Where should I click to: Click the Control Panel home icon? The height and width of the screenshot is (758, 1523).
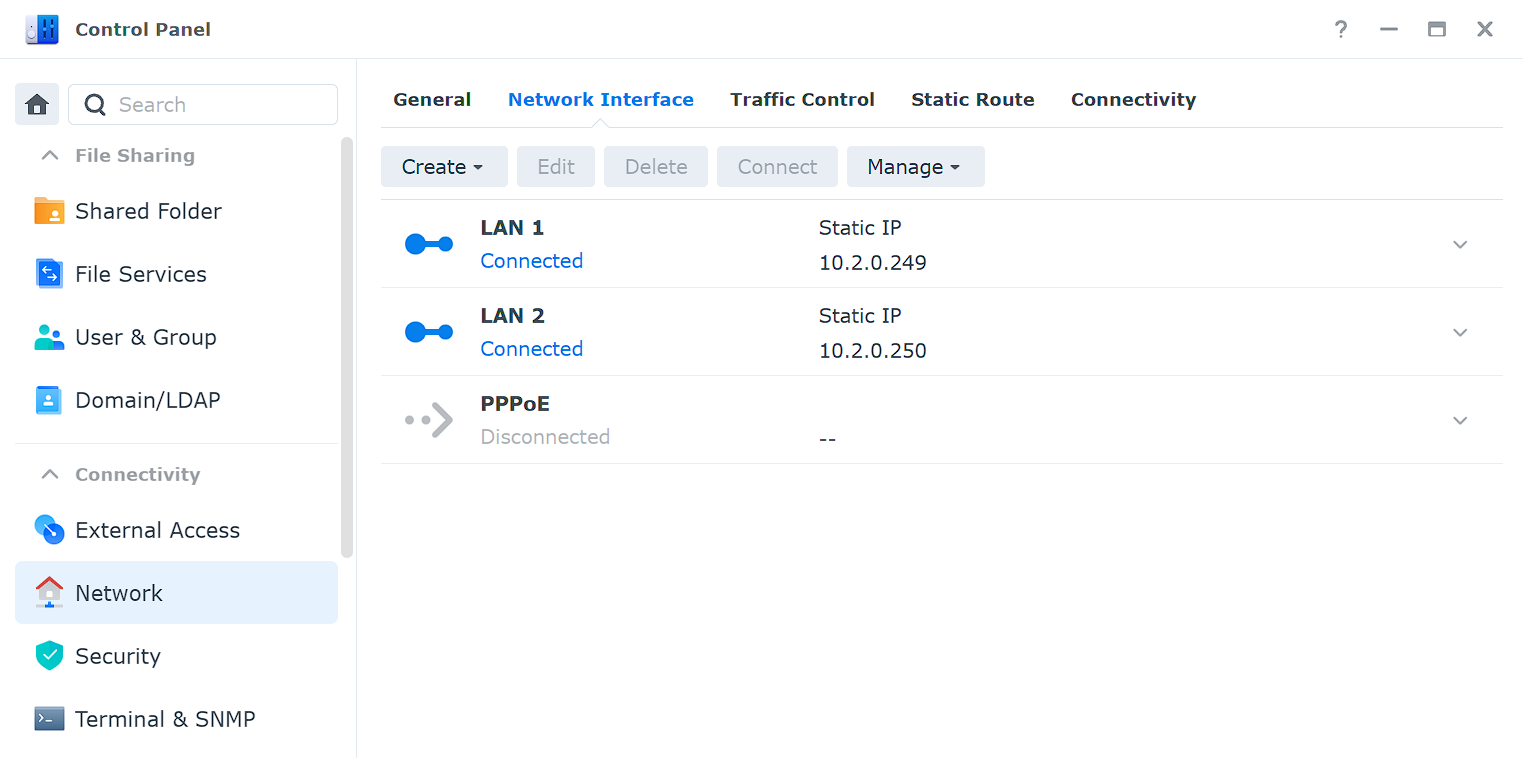click(x=36, y=104)
